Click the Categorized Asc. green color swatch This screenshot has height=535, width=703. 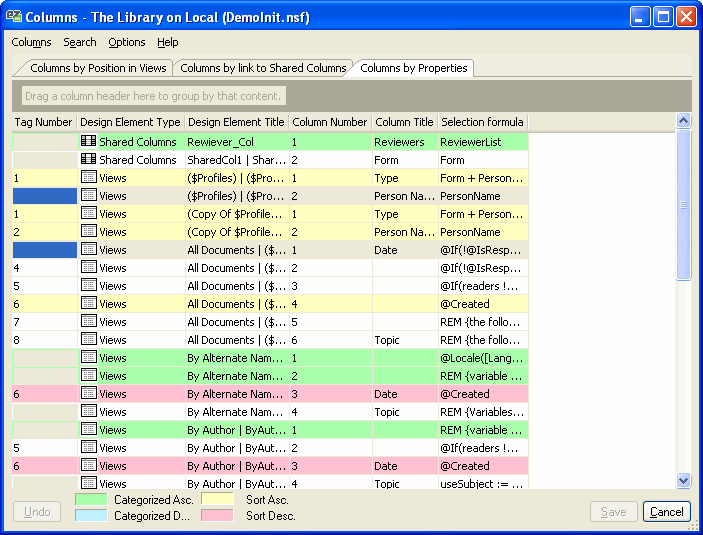click(90, 499)
